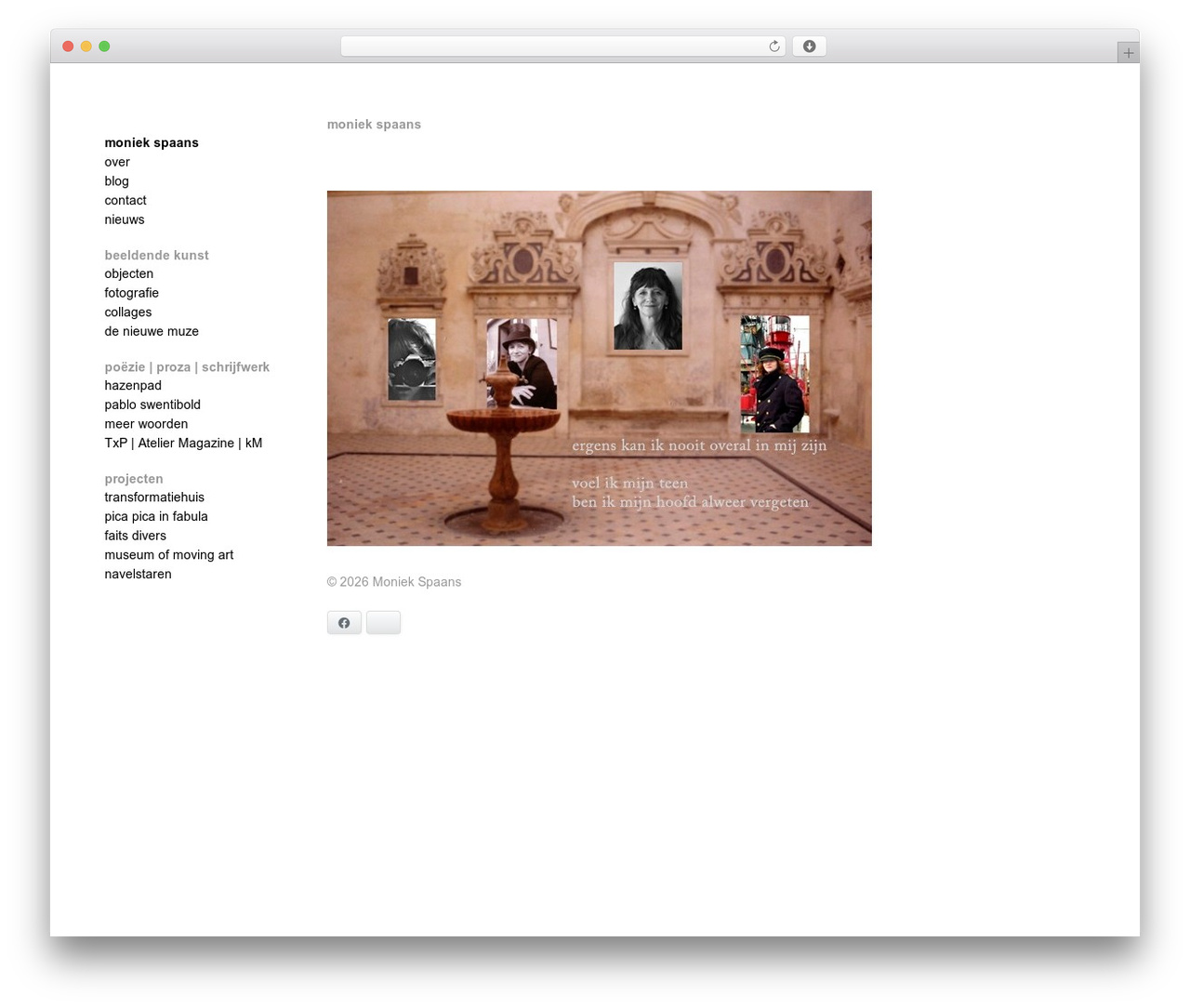Open 'museum of moving art'
The height and width of the screenshot is (1008, 1190).
(169, 555)
